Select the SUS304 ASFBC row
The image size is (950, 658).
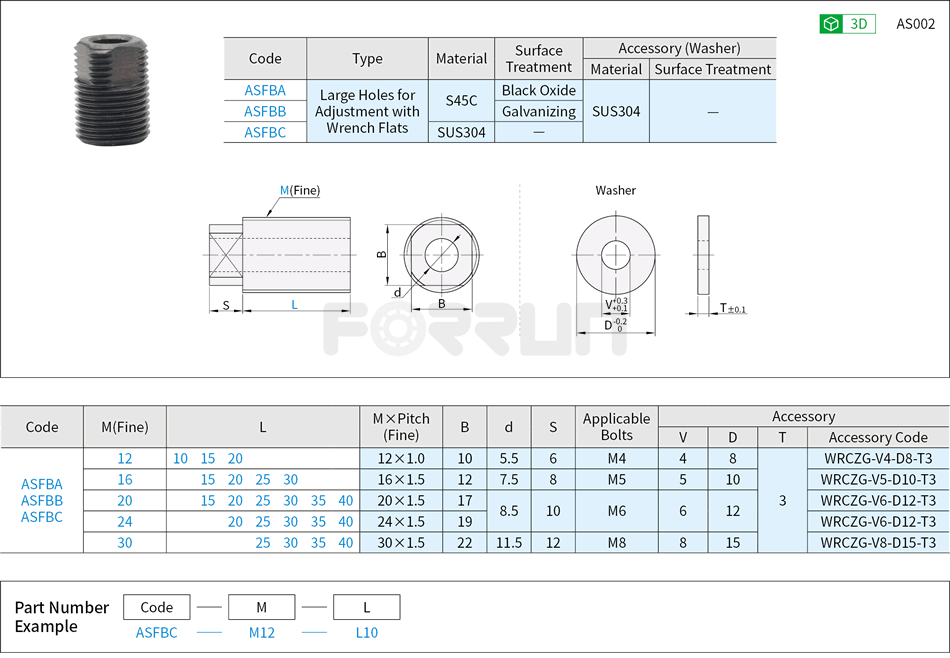tap(264, 132)
